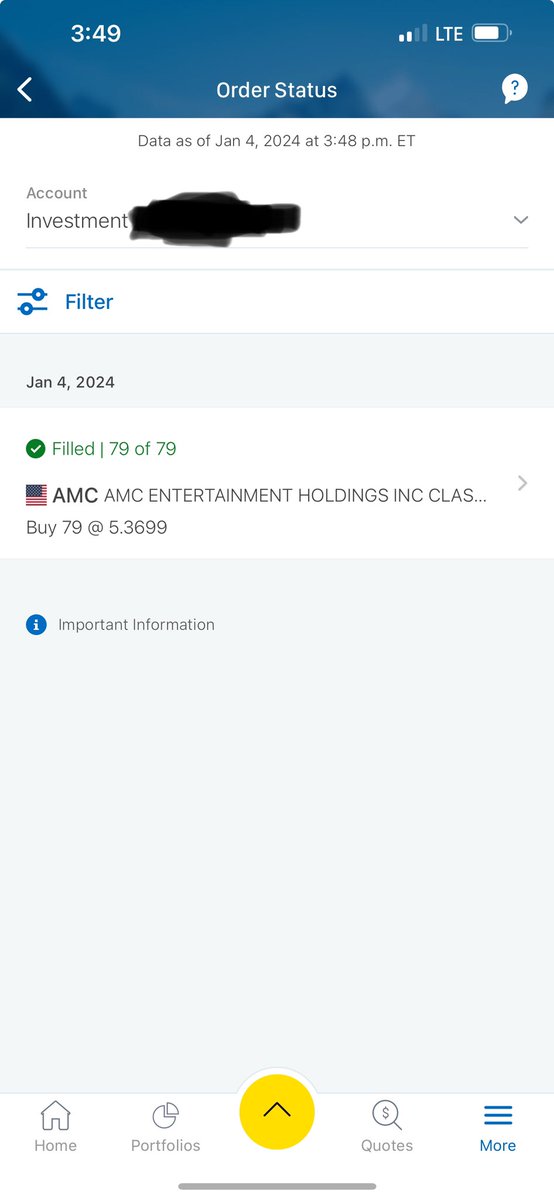The width and height of the screenshot is (554, 1200).
Task: Open the help chat bubble icon
Action: coord(515,89)
